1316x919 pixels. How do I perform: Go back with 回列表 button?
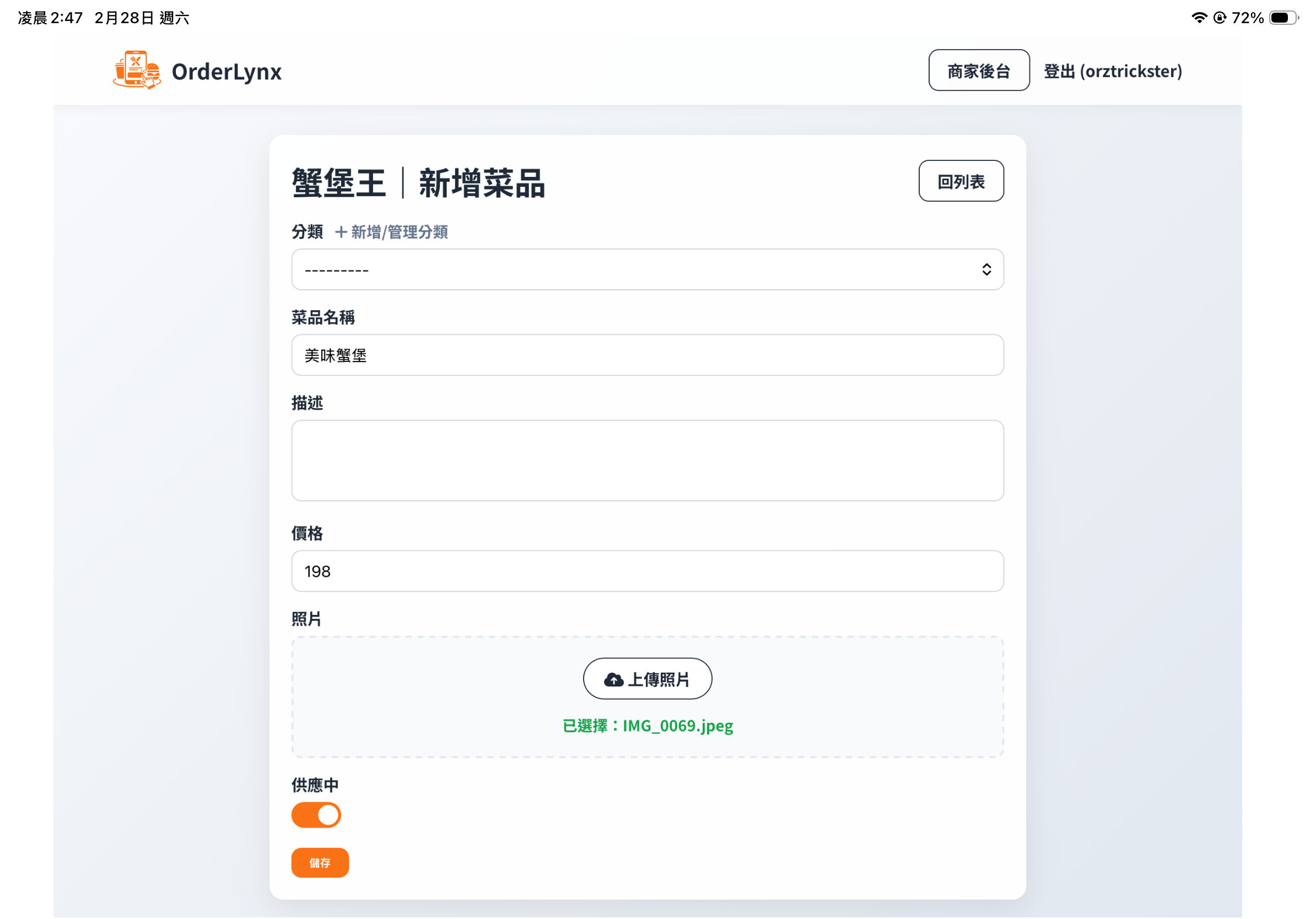tap(961, 181)
